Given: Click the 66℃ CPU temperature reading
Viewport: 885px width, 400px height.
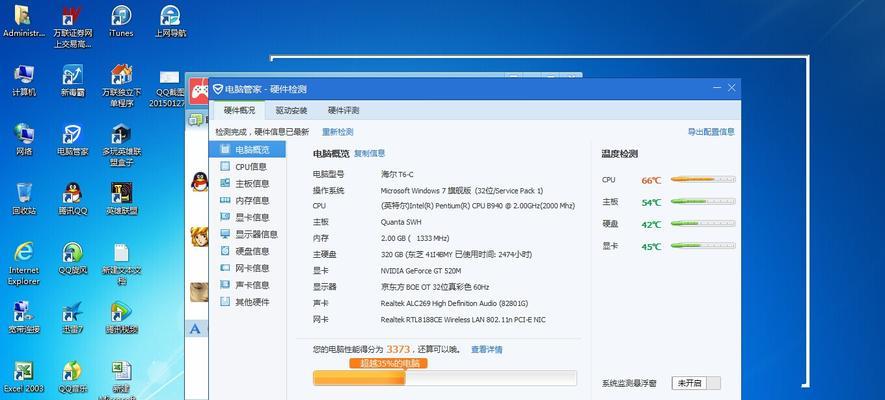Looking at the screenshot, I should coord(651,181).
